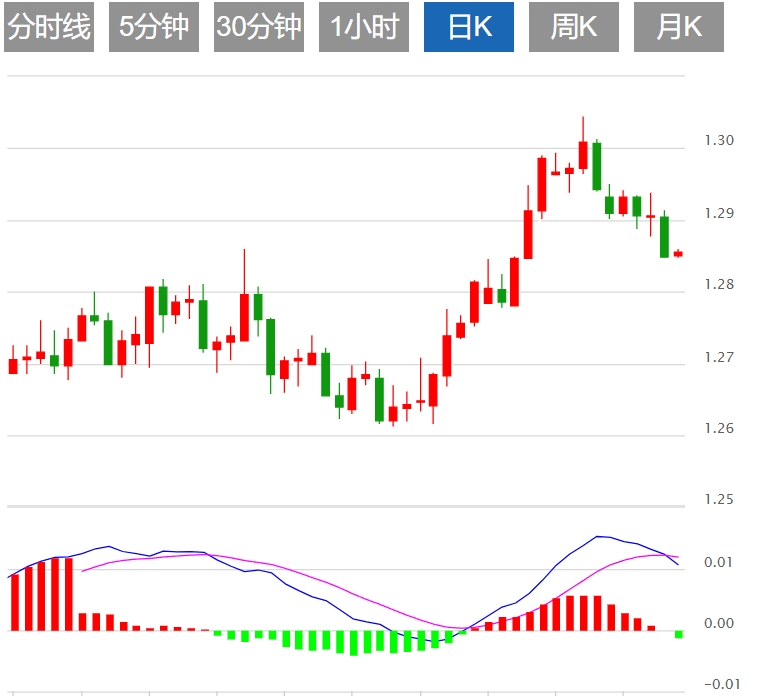The height and width of the screenshot is (696, 769).
Task: Click the 1.27 price axis label
Action: coord(719,357)
